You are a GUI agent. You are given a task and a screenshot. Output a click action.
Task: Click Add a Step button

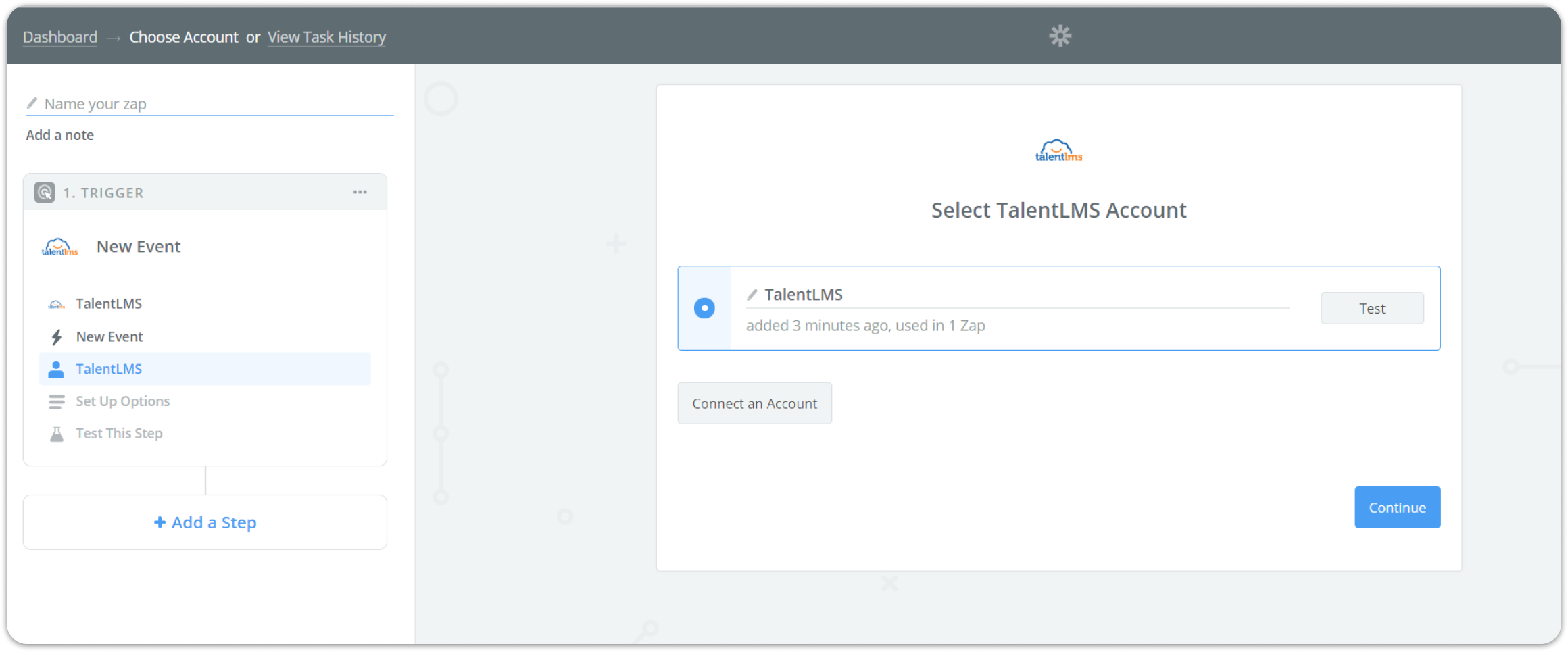click(x=205, y=522)
